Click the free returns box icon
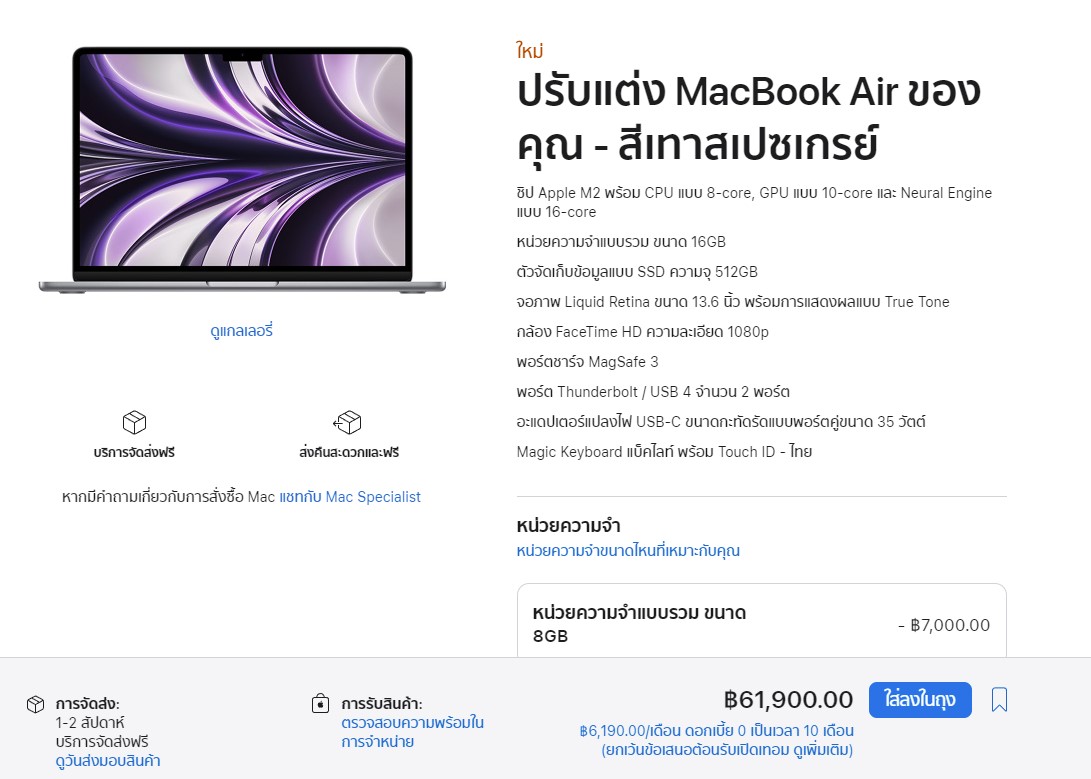The height and width of the screenshot is (779, 1091). click(x=347, y=422)
